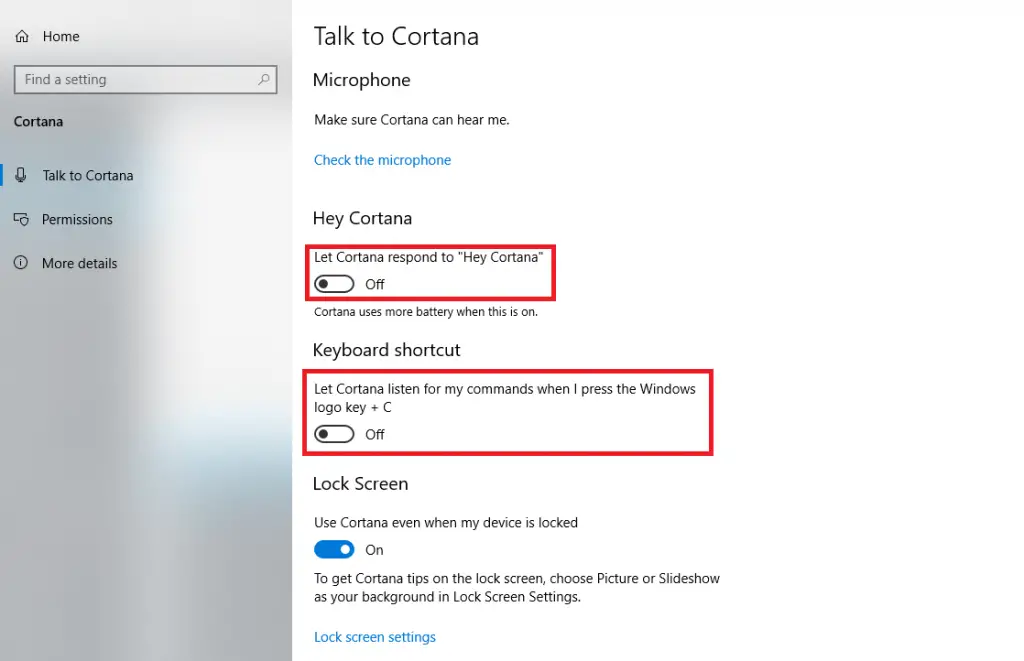Click "Use Cortana even when my device is locked"
Viewport: 1024px width, 661px height.
pos(446,523)
